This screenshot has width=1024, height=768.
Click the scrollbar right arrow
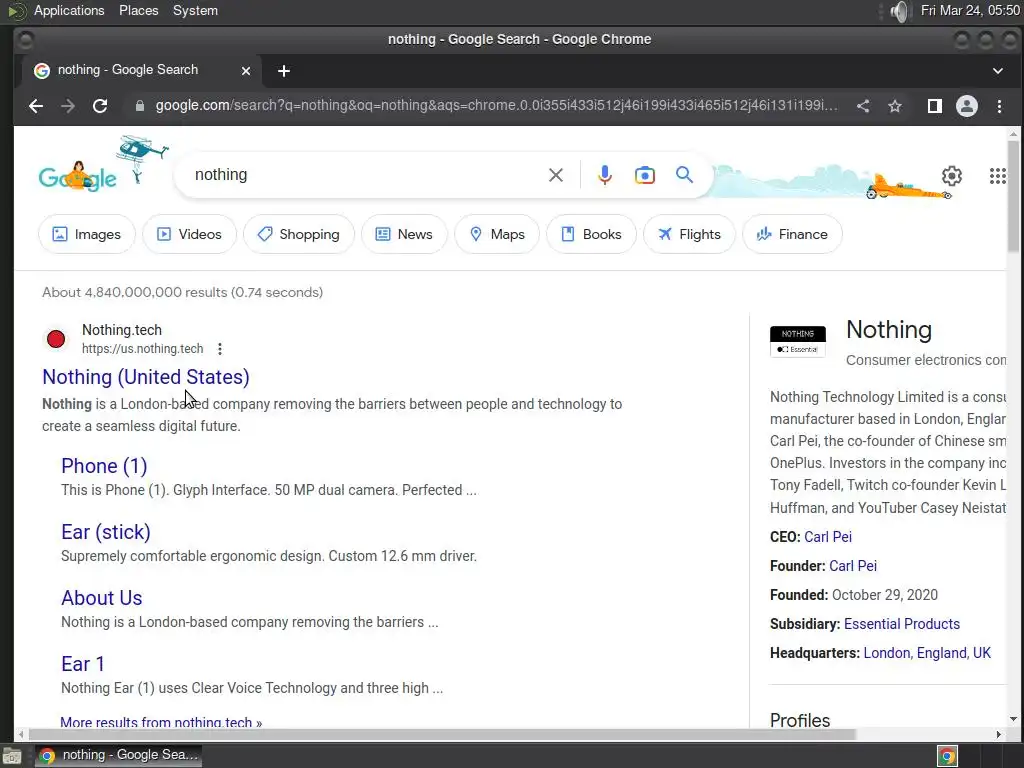click(999, 735)
